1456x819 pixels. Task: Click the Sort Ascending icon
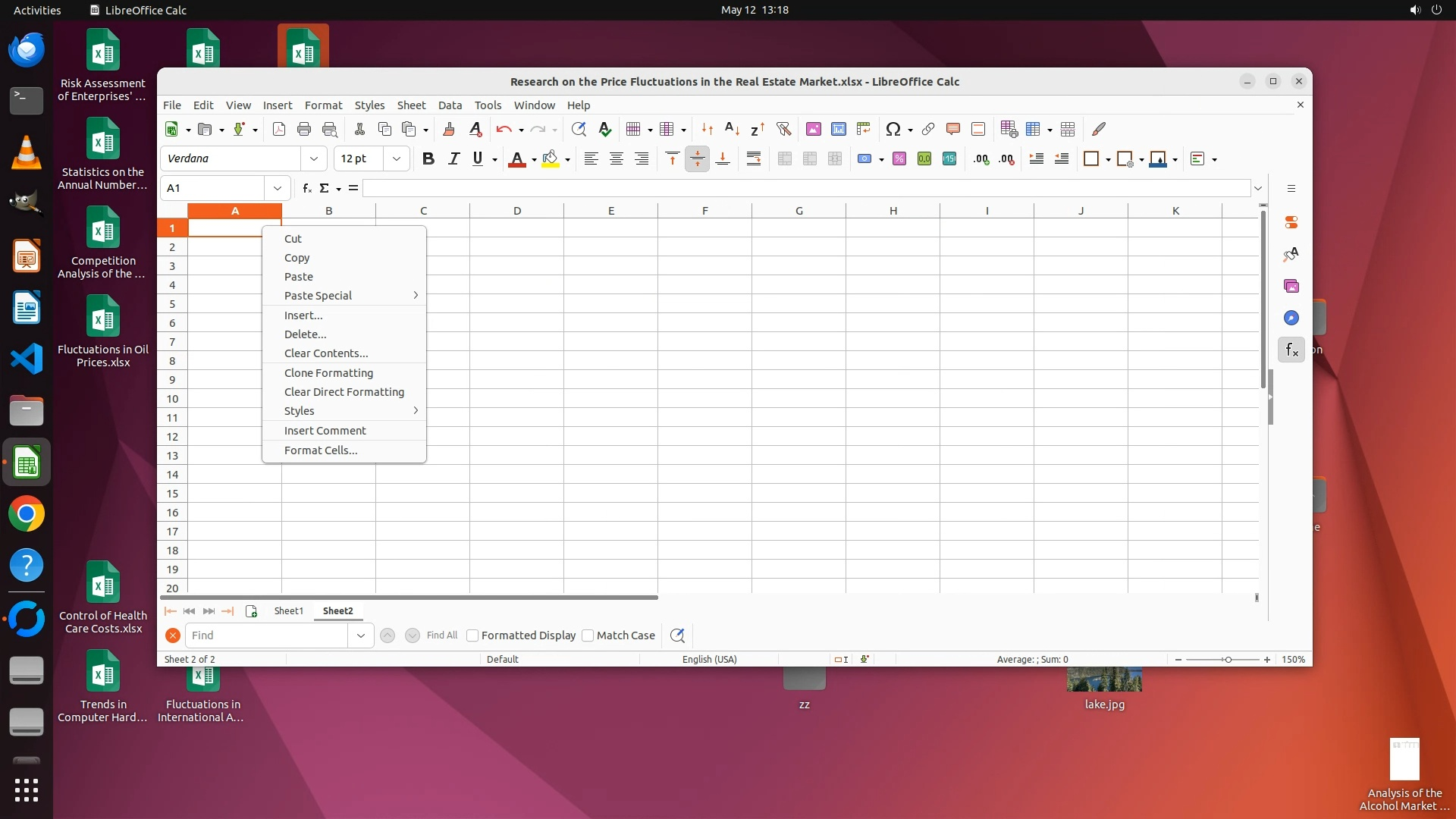[x=732, y=129]
